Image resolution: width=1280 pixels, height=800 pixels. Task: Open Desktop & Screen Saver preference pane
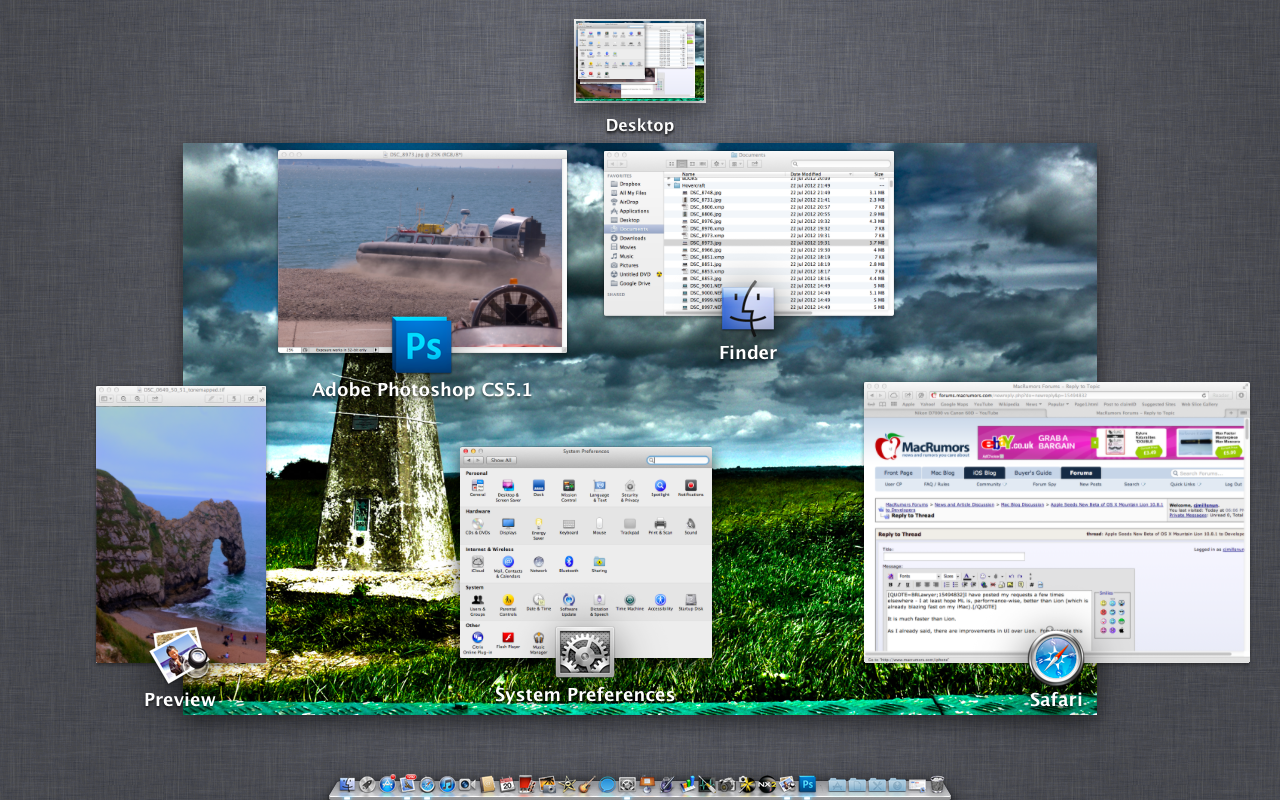pyautogui.click(x=508, y=490)
